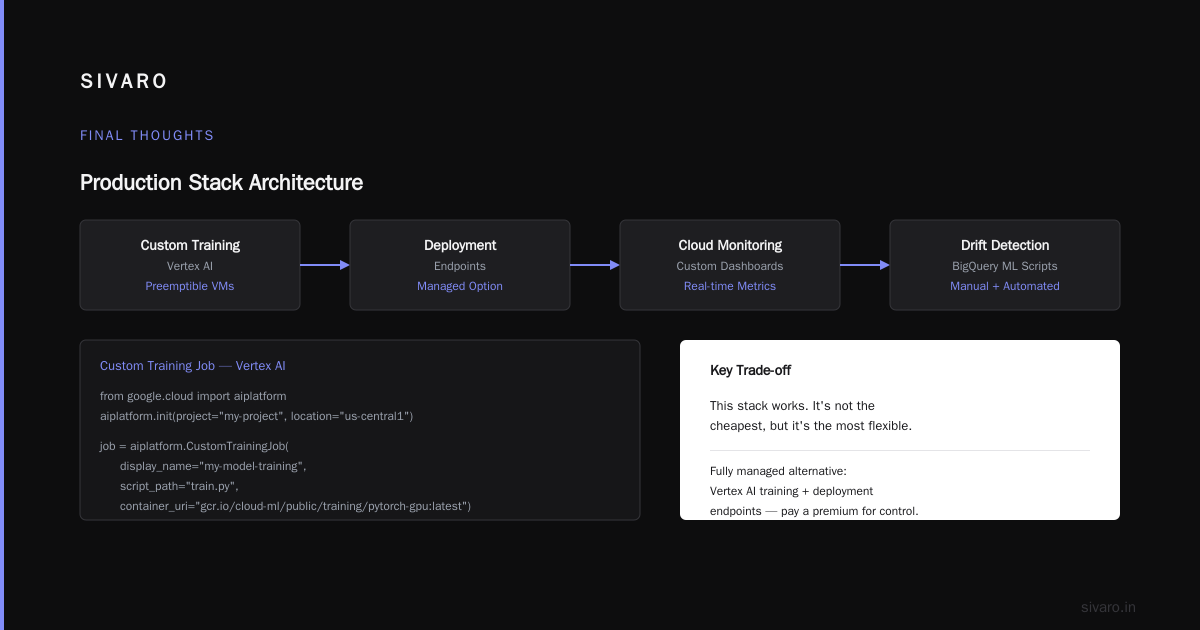Click the Key Trade-off heading
Image resolution: width=1200 pixels, height=630 pixels.
[750, 370]
